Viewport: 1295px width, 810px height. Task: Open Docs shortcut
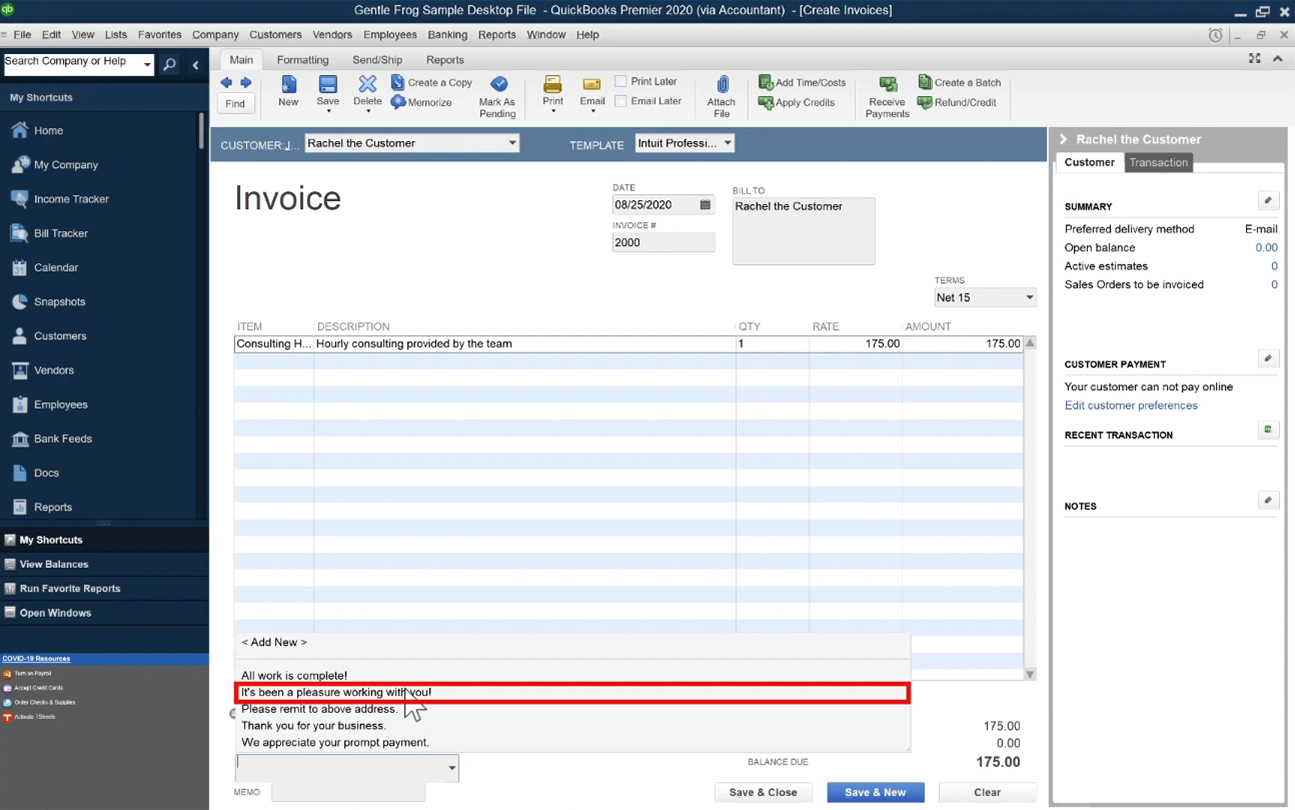[x=35, y=473]
